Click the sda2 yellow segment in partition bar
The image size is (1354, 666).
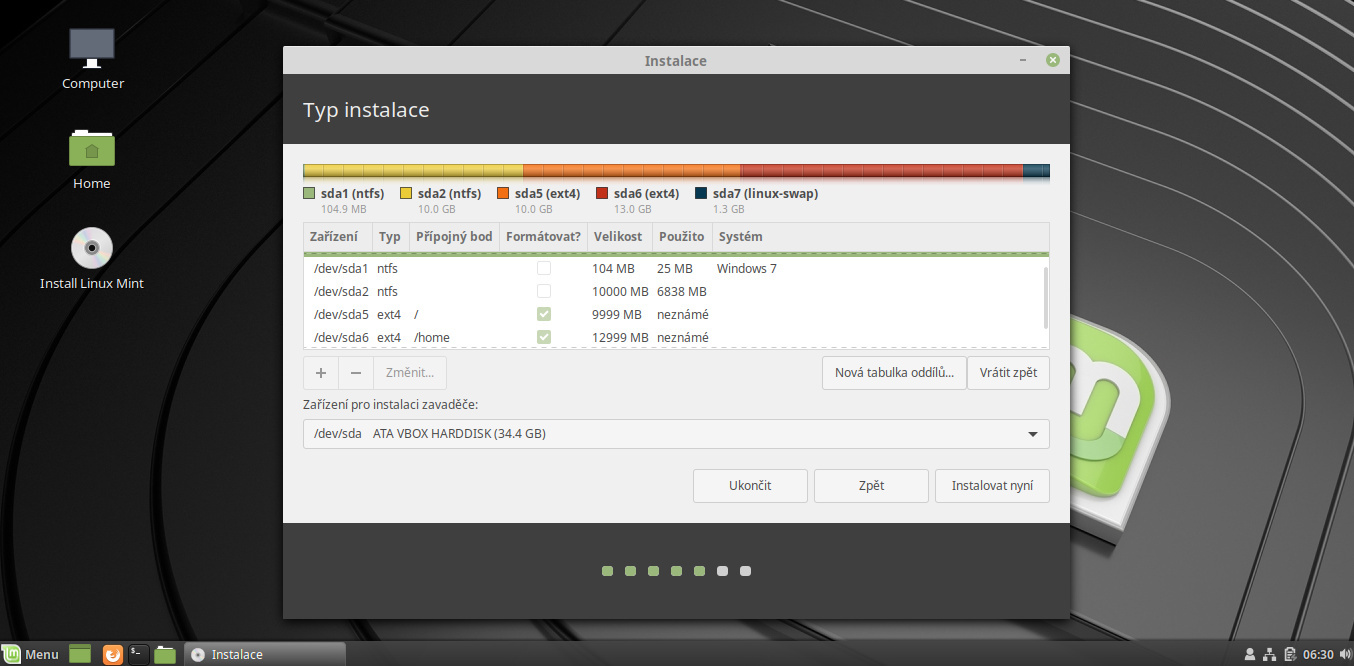point(414,171)
